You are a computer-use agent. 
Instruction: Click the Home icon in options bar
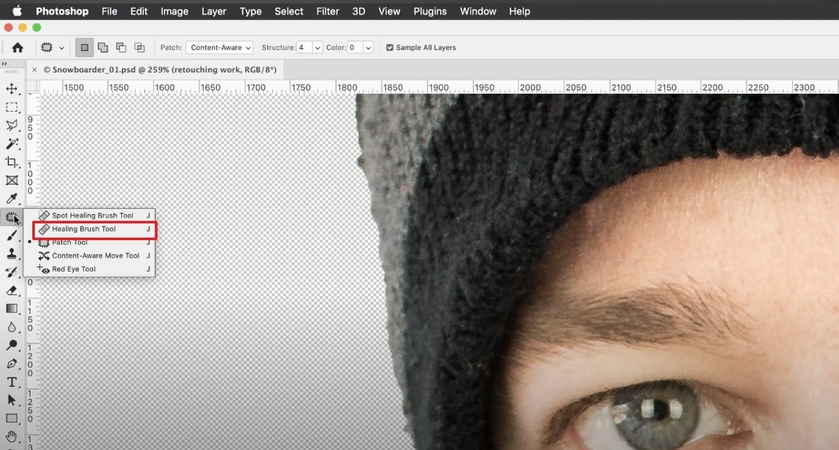(x=17, y=47)
